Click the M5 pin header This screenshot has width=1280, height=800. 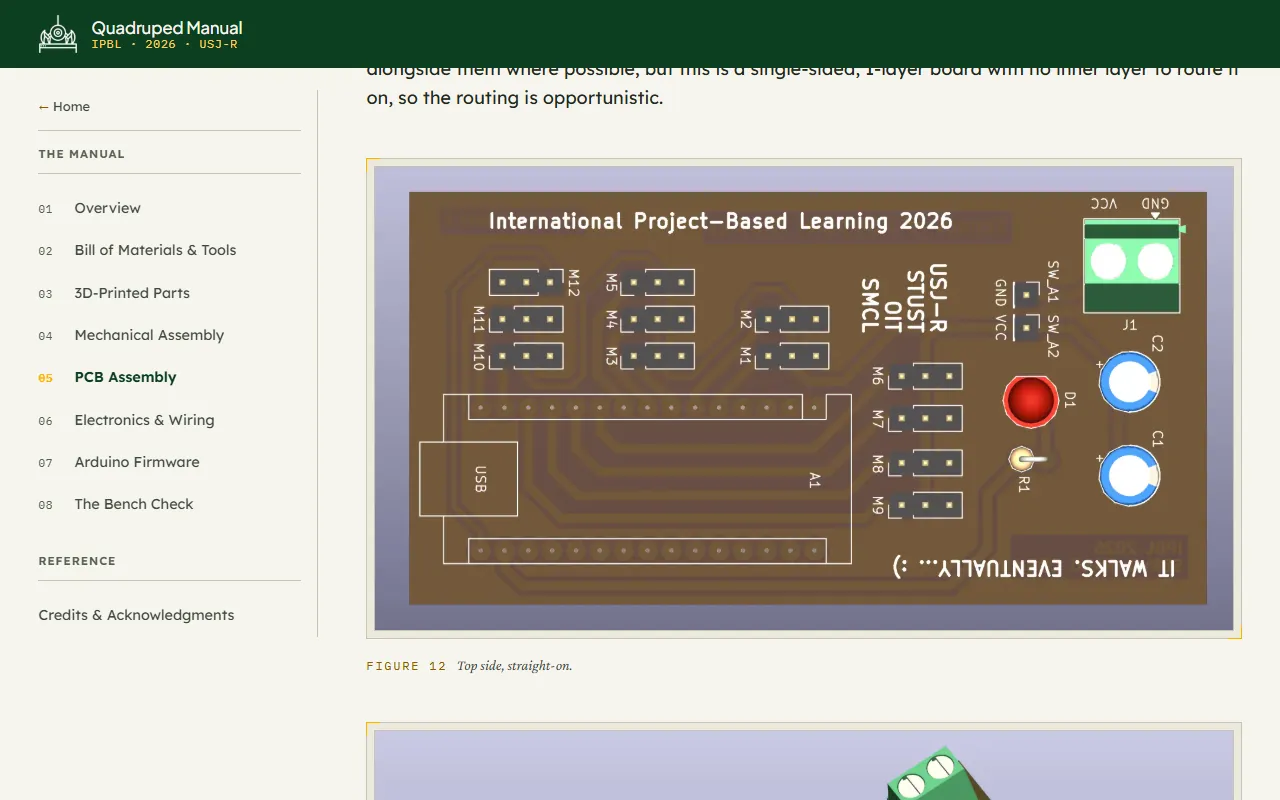657,282
